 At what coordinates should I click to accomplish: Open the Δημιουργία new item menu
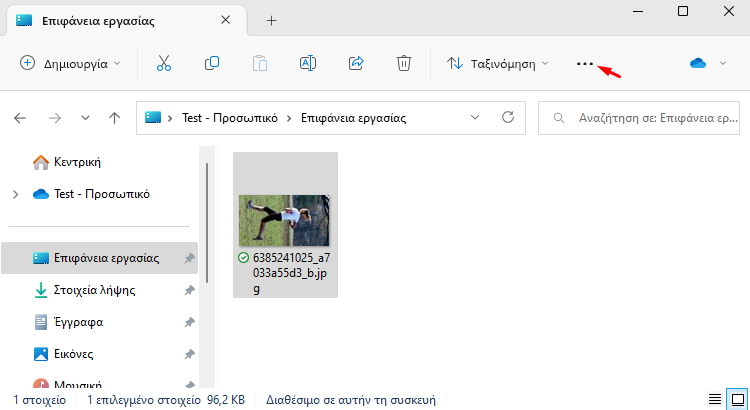(x=70, y=63)
